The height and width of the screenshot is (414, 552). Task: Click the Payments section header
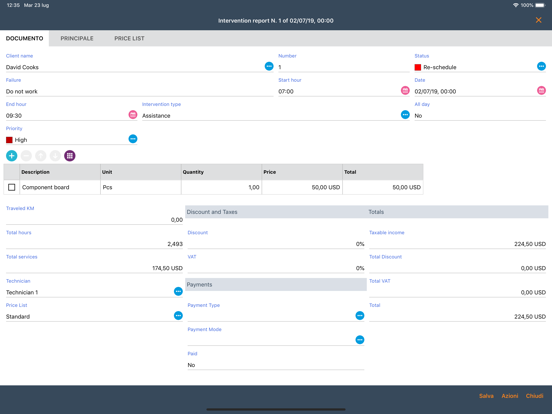tap(276, 284)
